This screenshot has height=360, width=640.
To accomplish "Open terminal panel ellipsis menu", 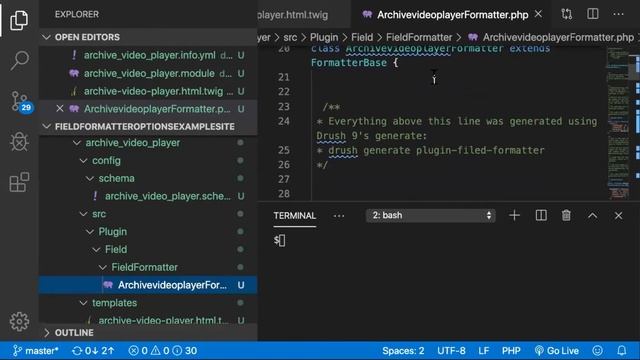I will coord(339,216).
